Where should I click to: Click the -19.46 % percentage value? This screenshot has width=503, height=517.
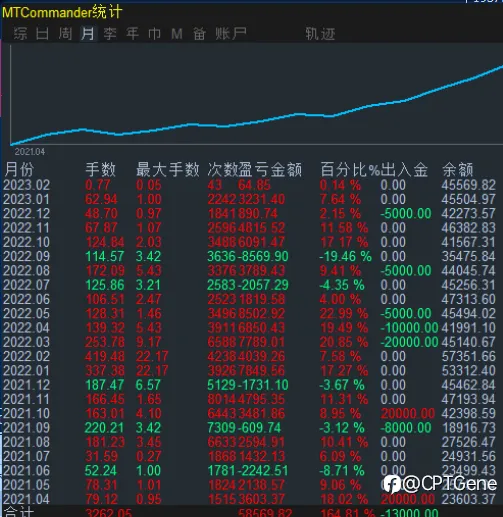[x=345, y=256]
